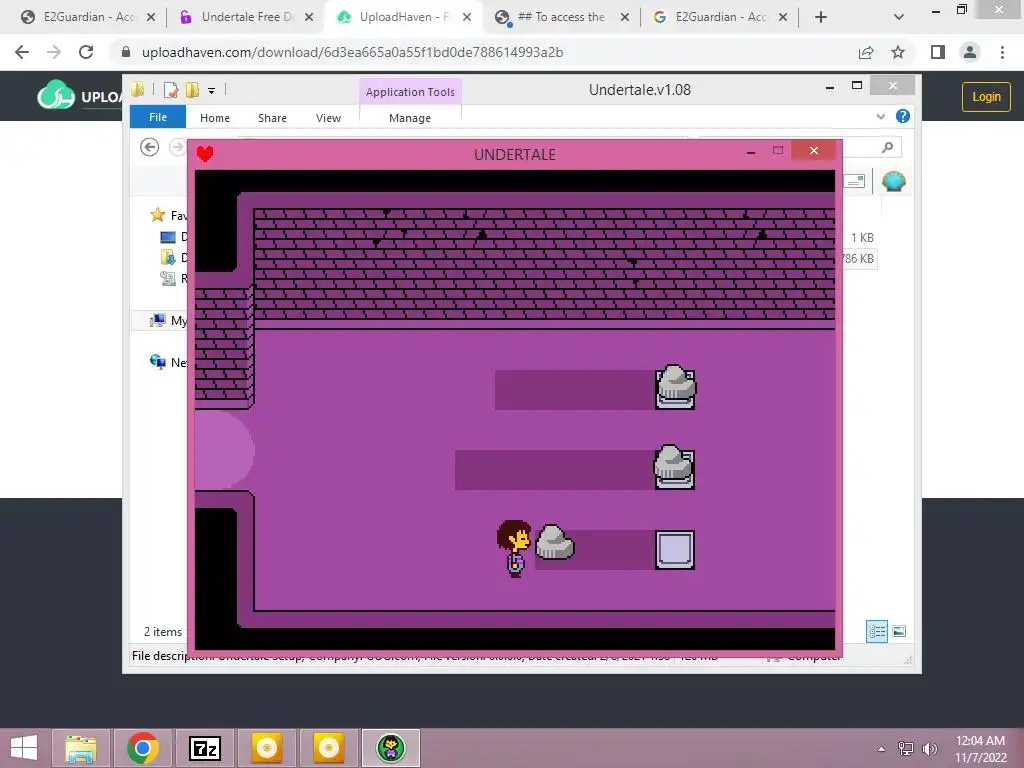Open the Chrome side panel icon
Screen dimensions: 1024x768
click(938, 52)
